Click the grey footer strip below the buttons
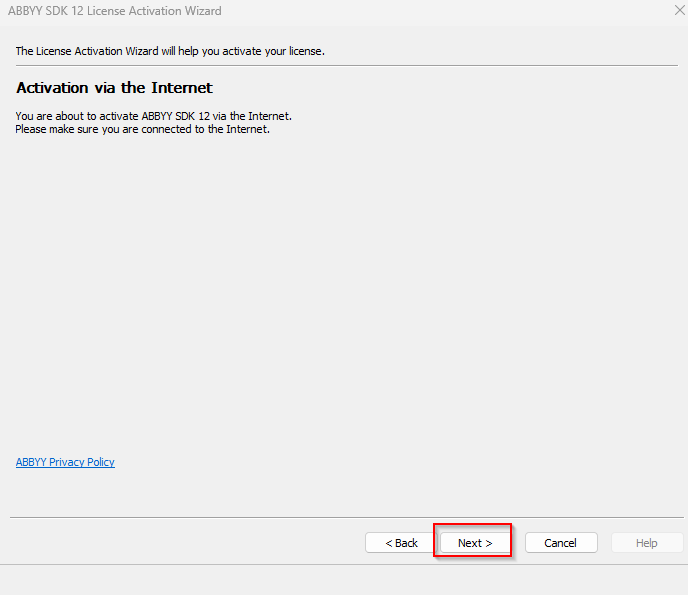Screen dimensions: 688x595 344,580
